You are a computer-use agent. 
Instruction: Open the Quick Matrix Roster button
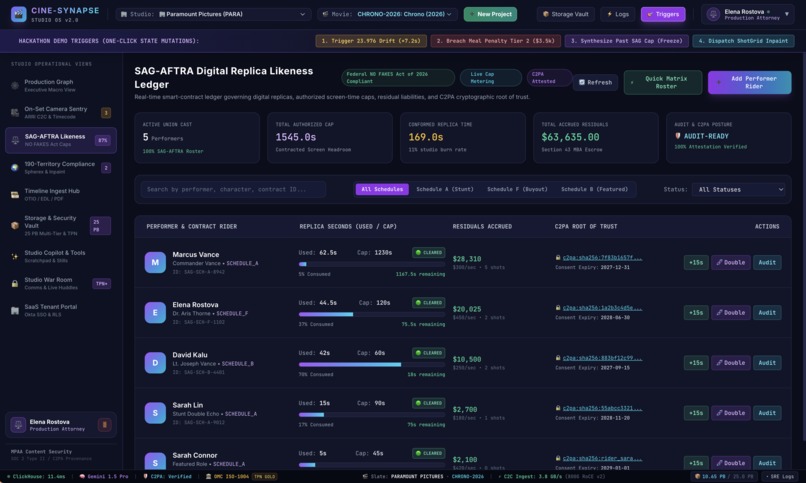(663, 82)
